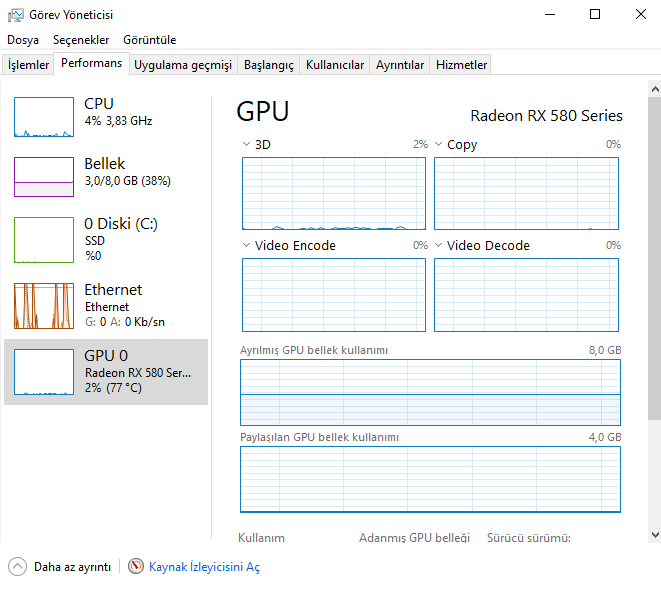Select the CPU usage graph thumbnail
661x590 pixels.
tap(43, 117)
